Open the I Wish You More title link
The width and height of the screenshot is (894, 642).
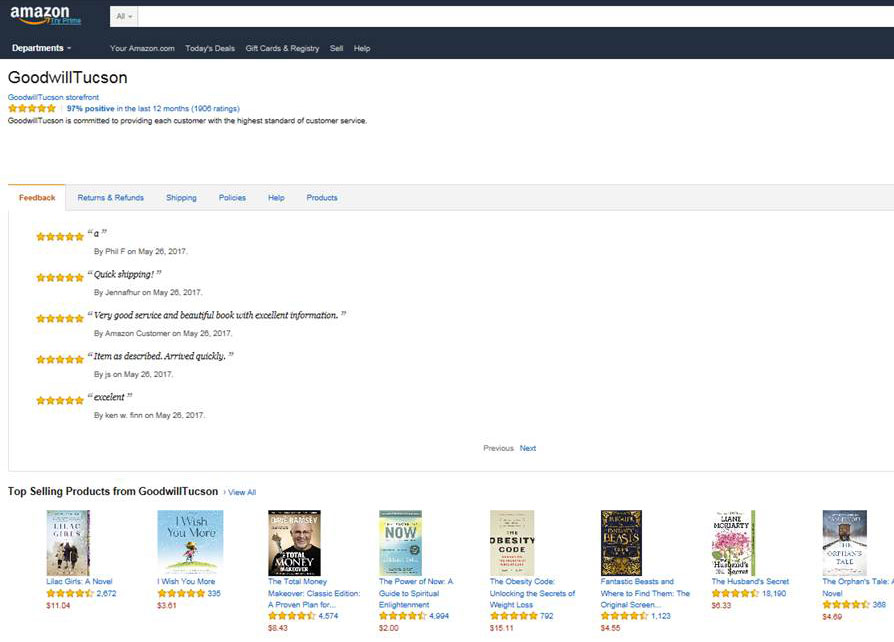coord(186,582)
